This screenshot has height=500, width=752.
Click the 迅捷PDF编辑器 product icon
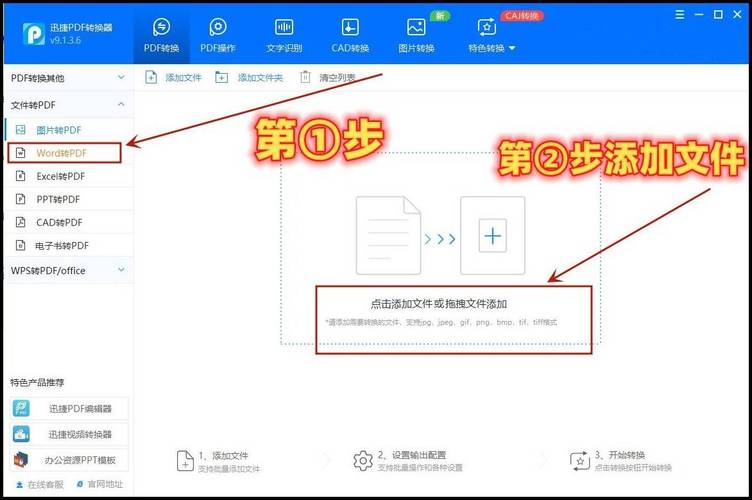(x=21, y=408)
